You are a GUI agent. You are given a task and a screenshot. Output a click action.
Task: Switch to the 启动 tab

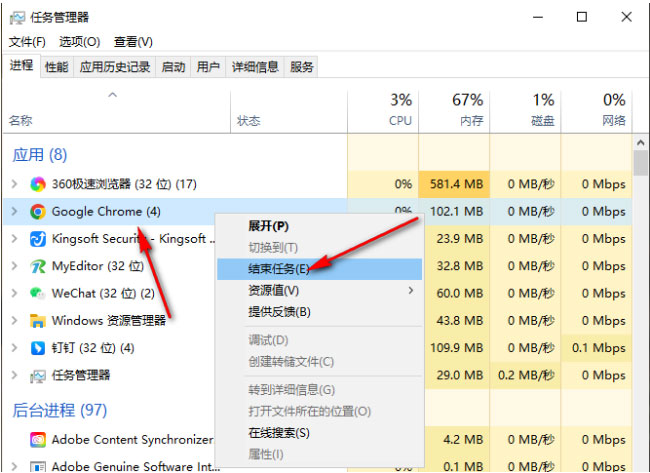[173, 67]
